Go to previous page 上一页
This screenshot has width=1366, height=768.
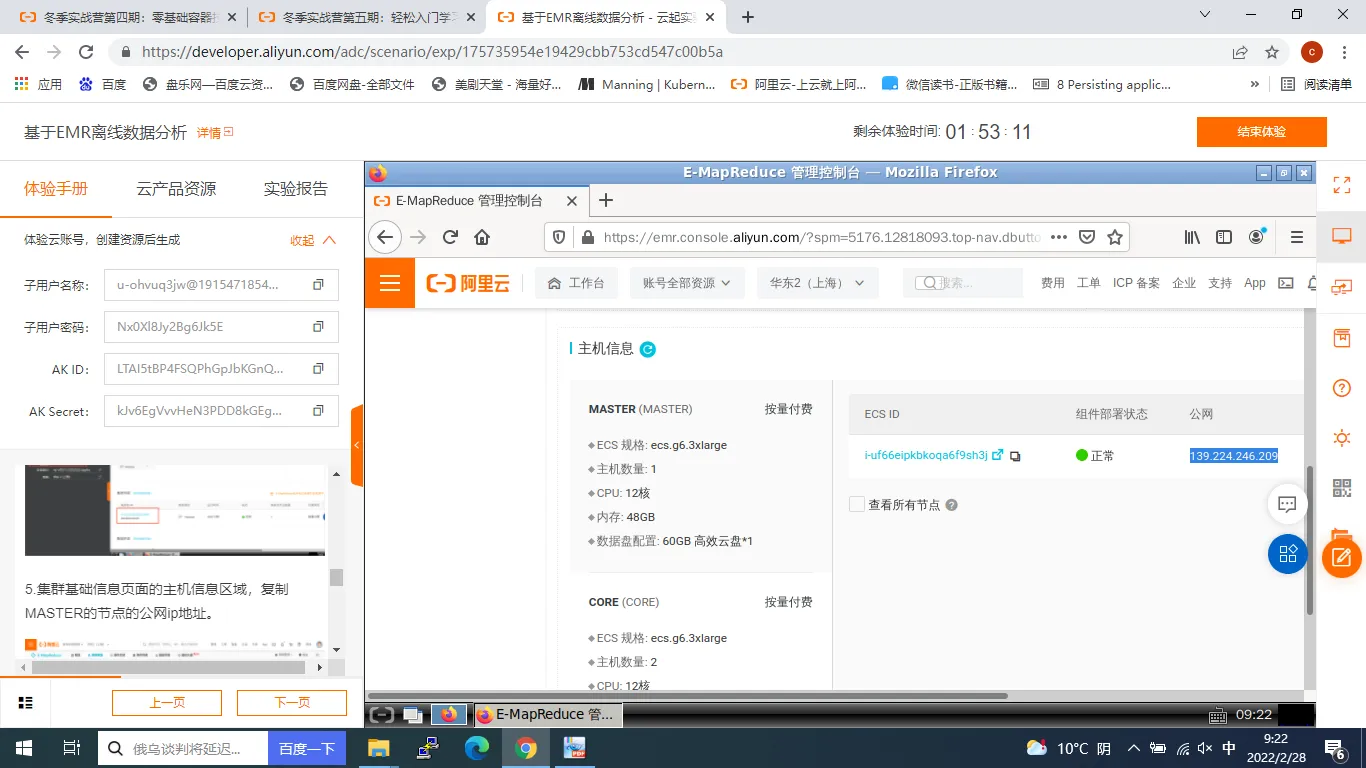[x=167, y=703]
